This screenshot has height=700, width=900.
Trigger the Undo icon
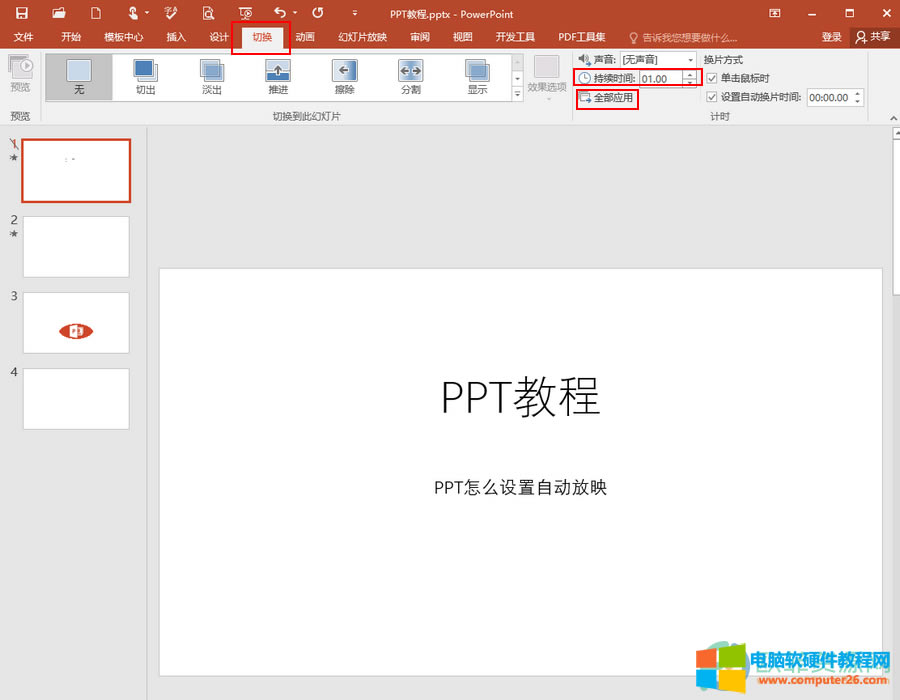pos(282,13)
